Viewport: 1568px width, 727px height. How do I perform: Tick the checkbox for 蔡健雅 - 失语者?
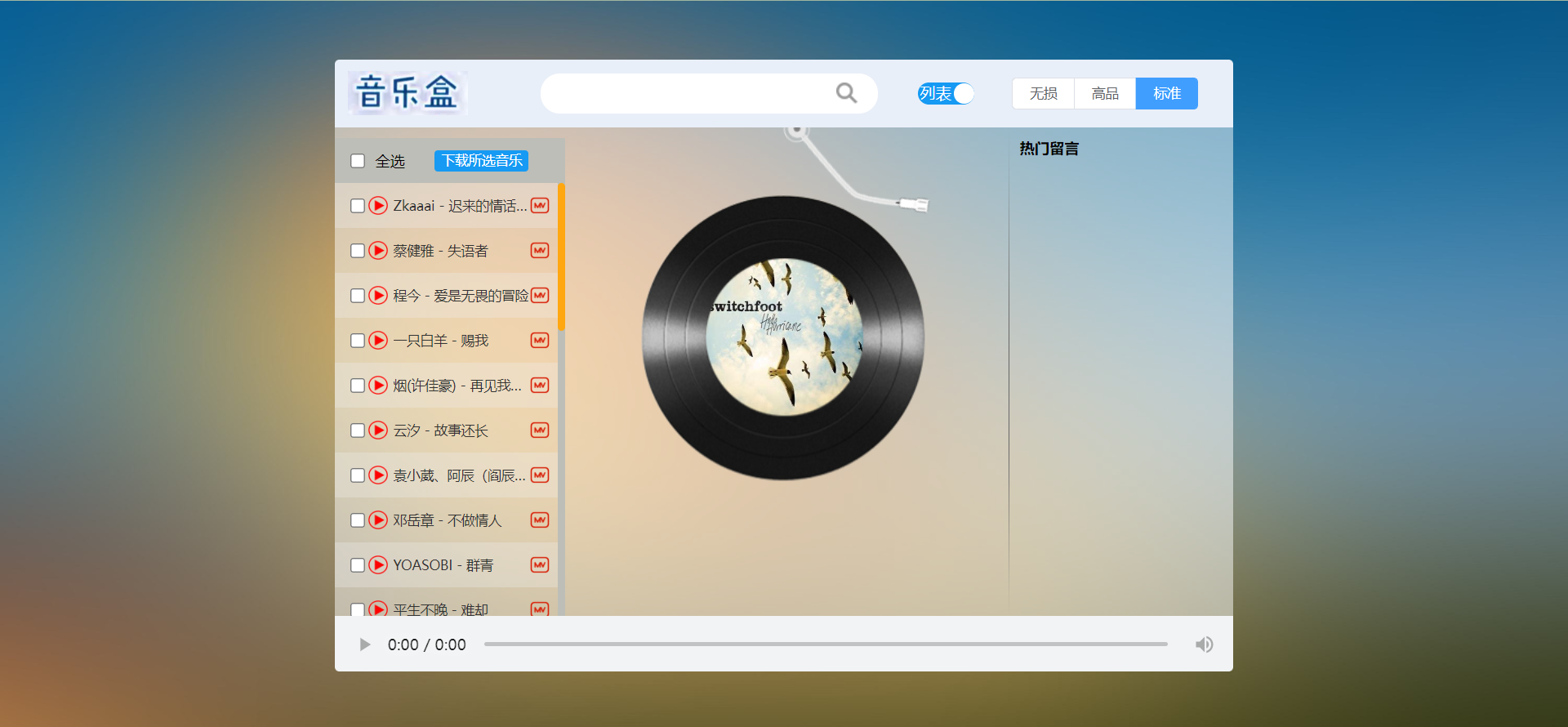358,251
